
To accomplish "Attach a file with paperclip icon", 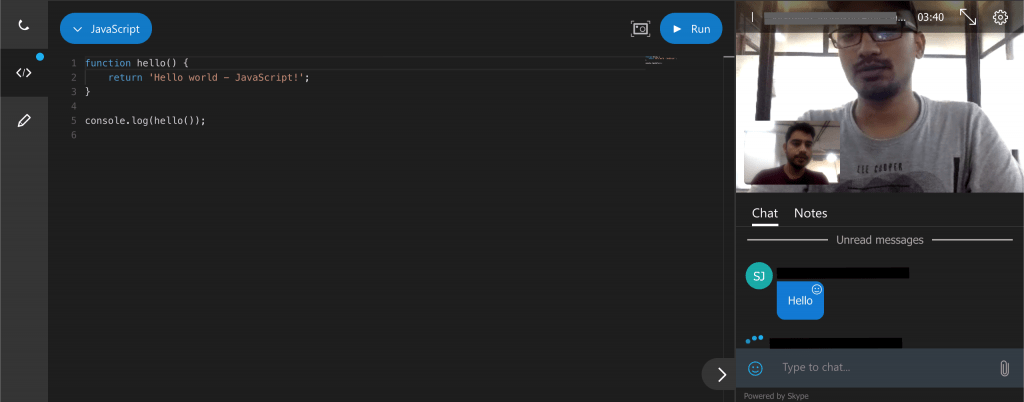I will click(x=1004, y=368).
